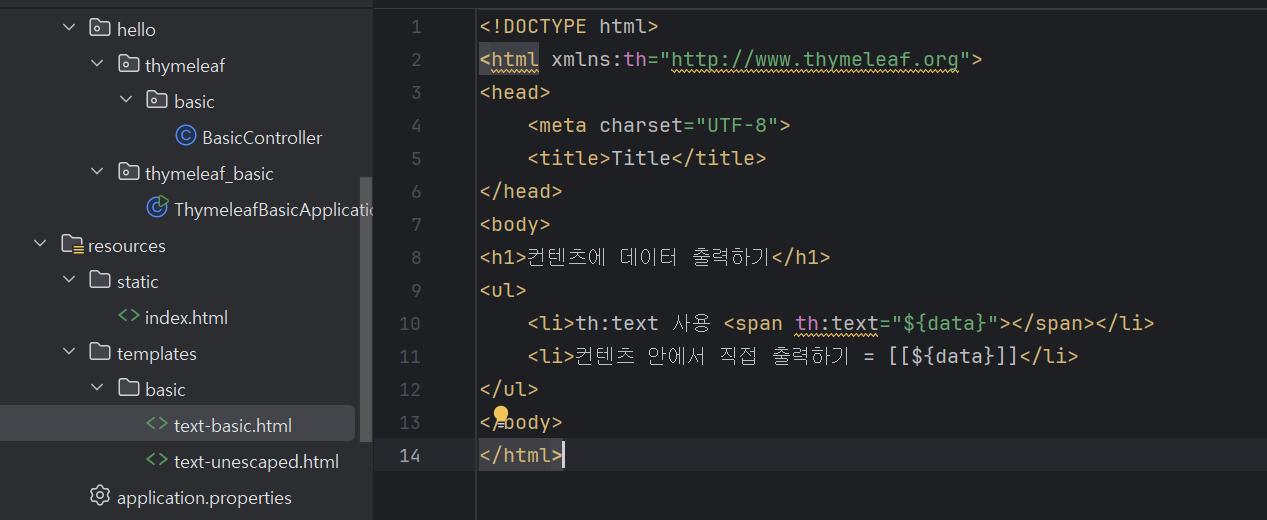Collapse the basic folder under templates
This screenshot has width=1267, height=520.
click(x=97, y=389)
